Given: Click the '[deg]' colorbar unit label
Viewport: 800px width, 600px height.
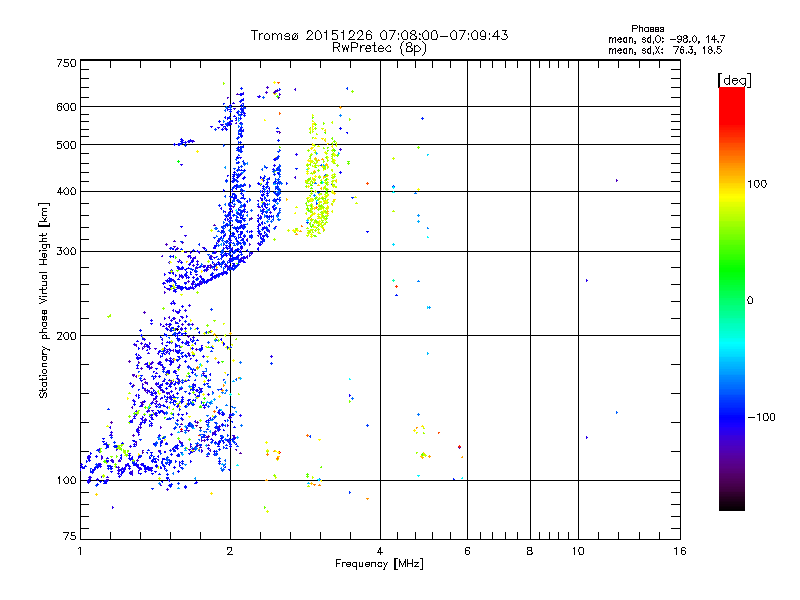Looking at the screenshot, I should tap(734, 80).
